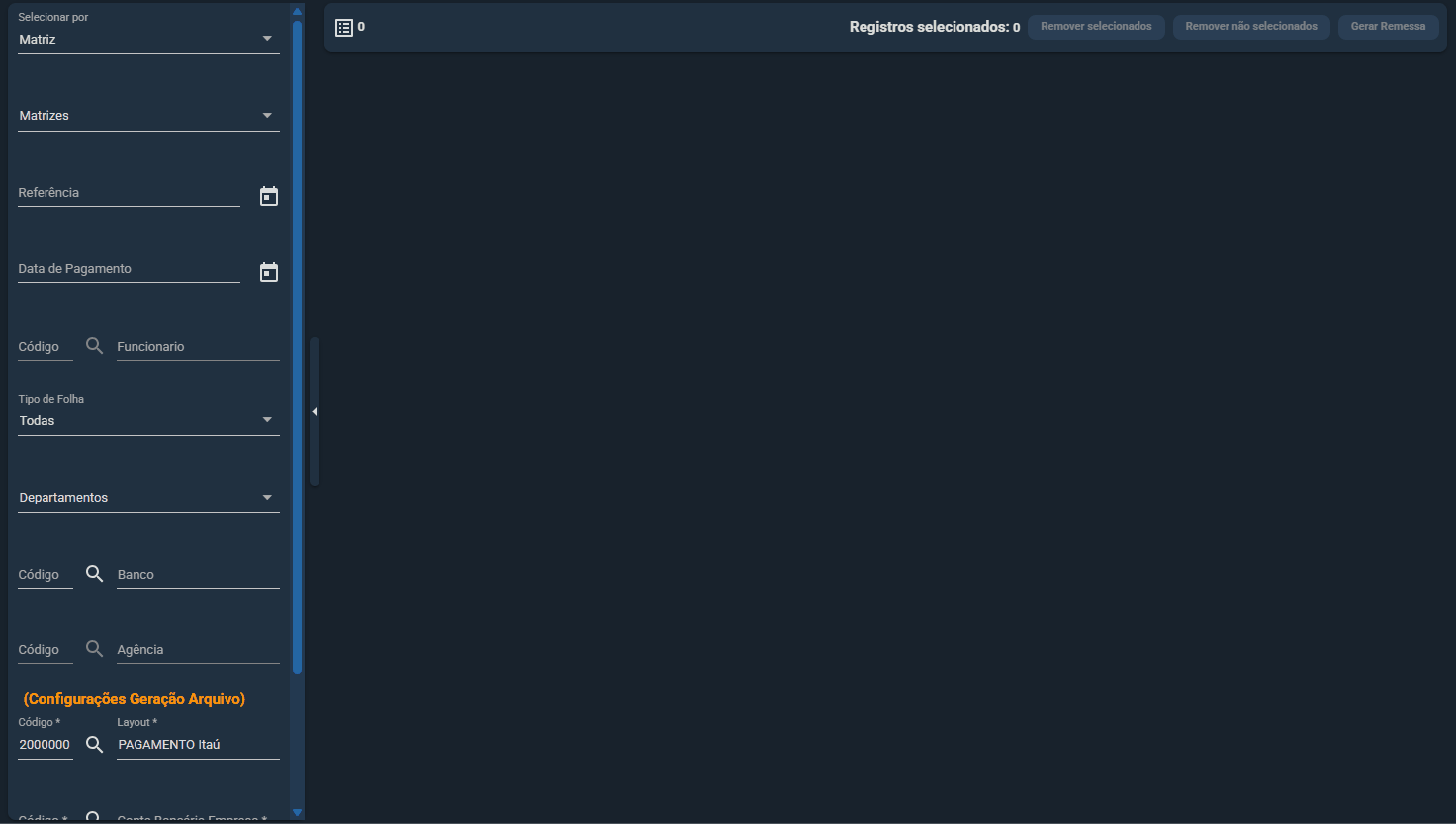Click the sidebar vertical scrollbar thumb
Viewport: 1456px width, 824px height.
coord(297,347)
